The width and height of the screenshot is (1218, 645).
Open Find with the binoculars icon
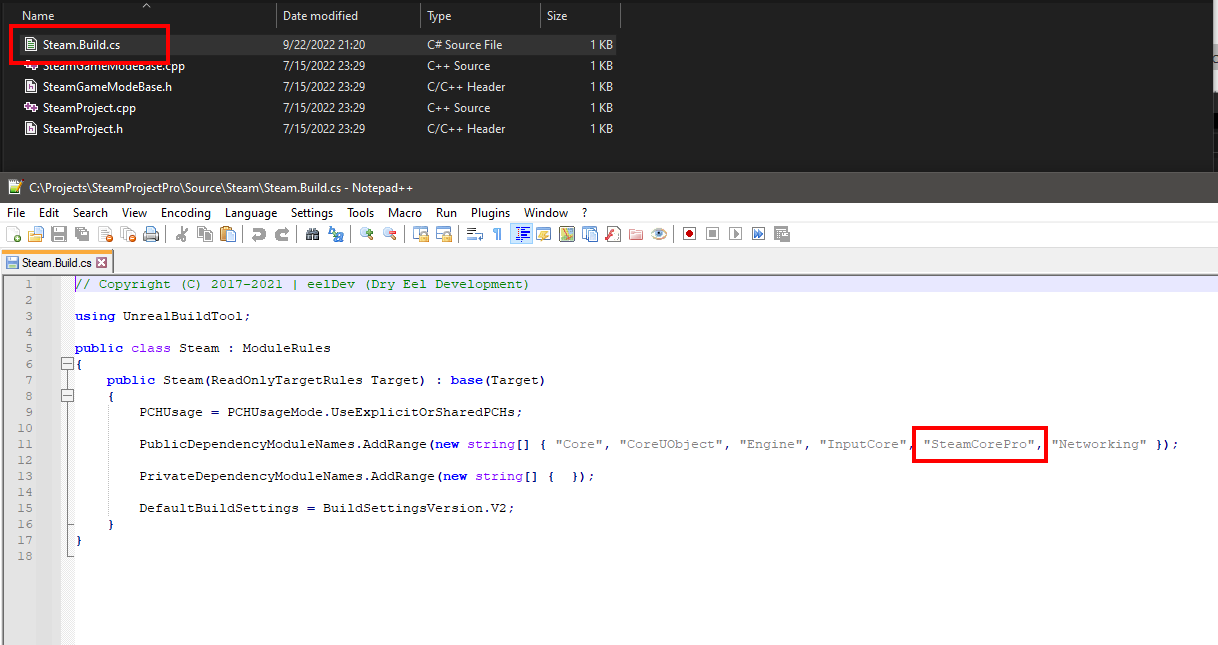coord(313,234)
